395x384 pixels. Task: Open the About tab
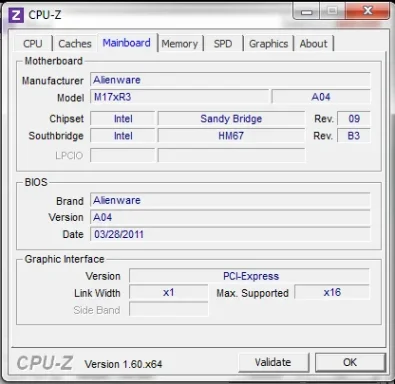coord(313,44)
